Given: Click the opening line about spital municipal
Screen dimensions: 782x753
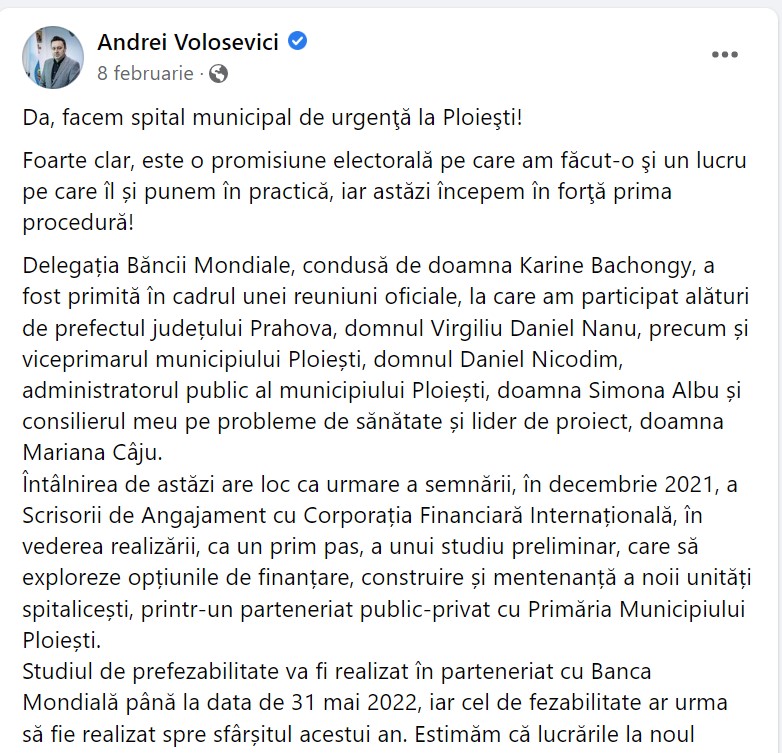Looking at the screenshot, I should 272,117.
